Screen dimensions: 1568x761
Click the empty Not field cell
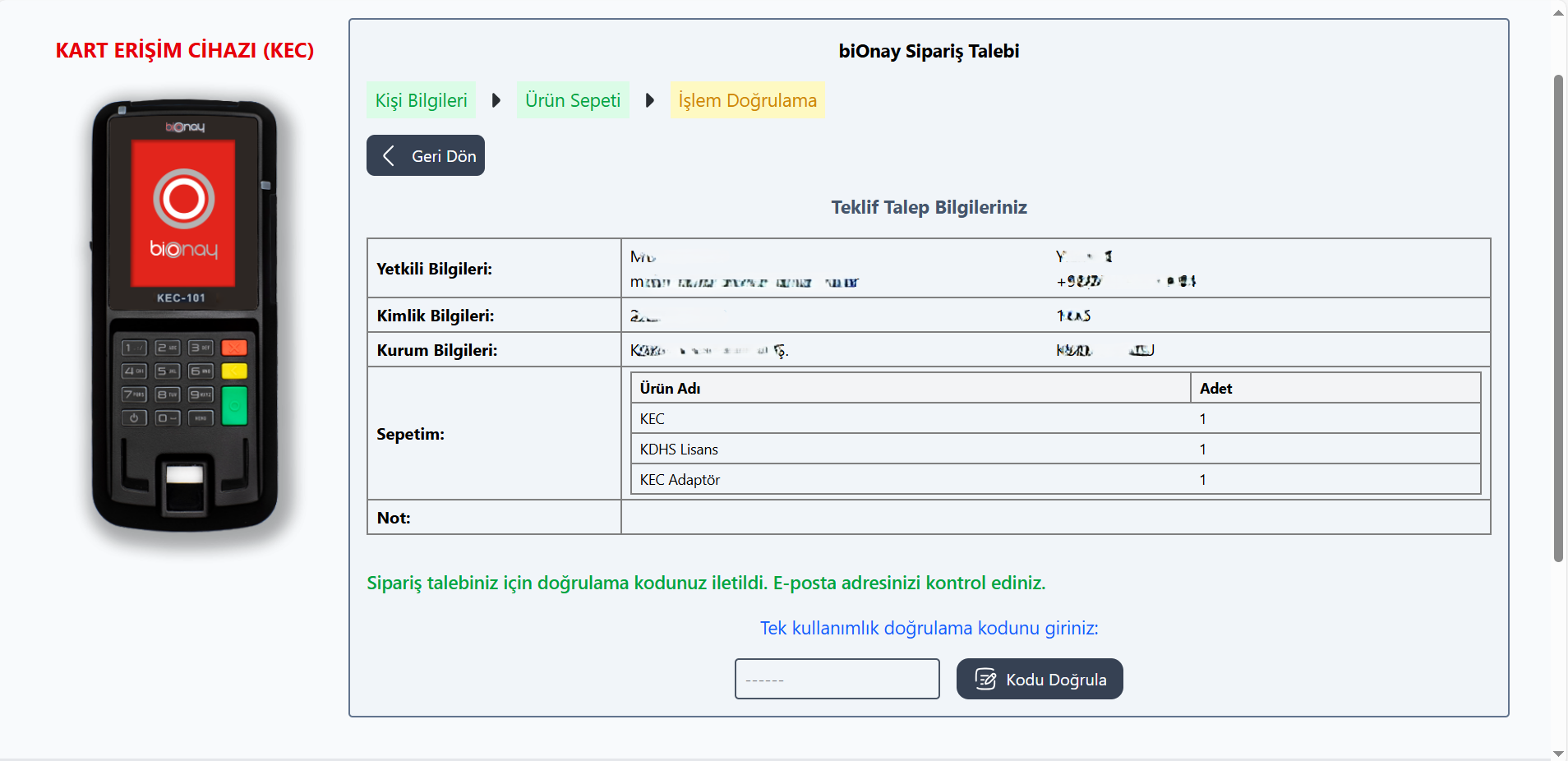(1055, 518)
